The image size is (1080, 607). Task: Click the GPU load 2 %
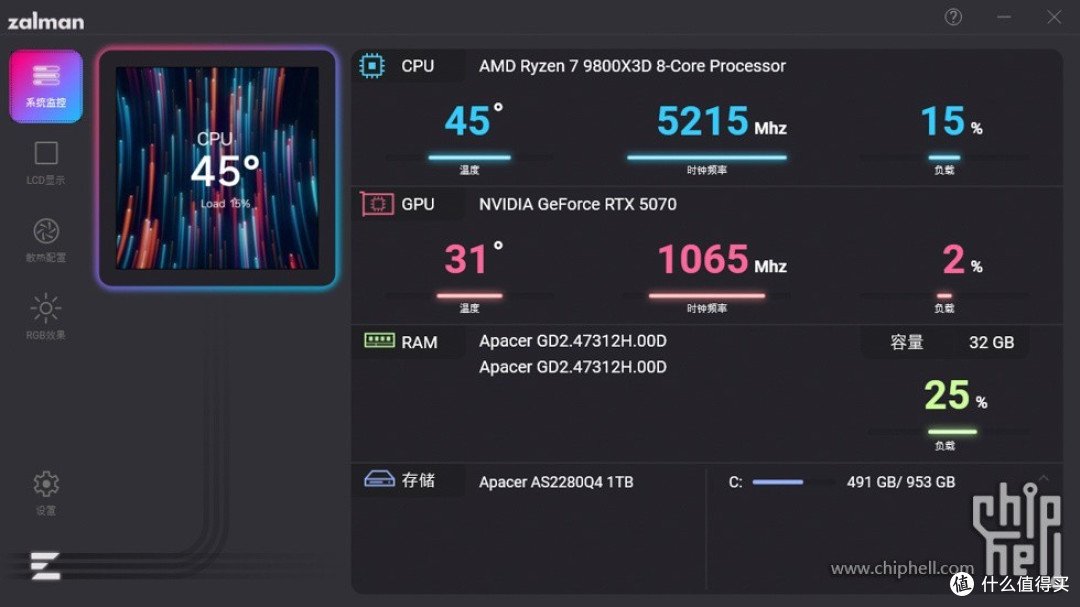point(962,260)
